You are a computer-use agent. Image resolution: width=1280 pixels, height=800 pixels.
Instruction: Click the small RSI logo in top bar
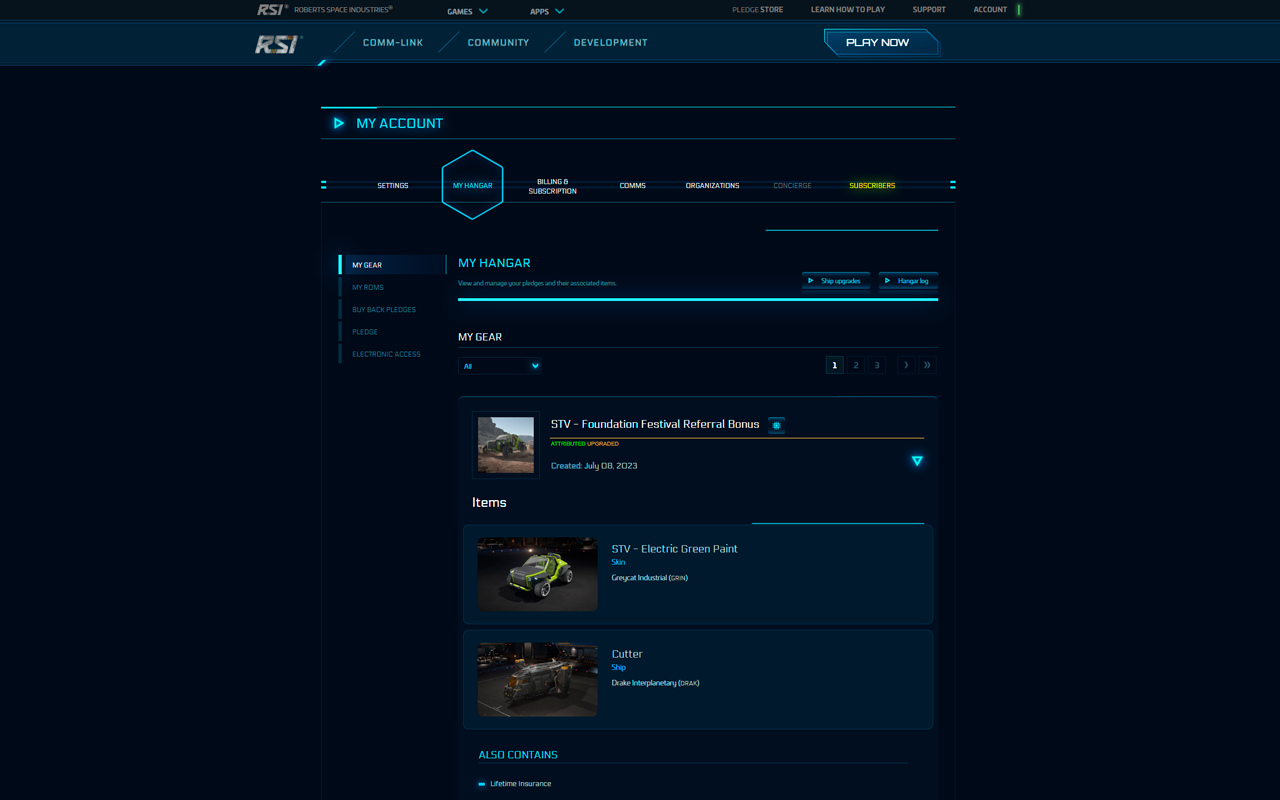(272, 9)
